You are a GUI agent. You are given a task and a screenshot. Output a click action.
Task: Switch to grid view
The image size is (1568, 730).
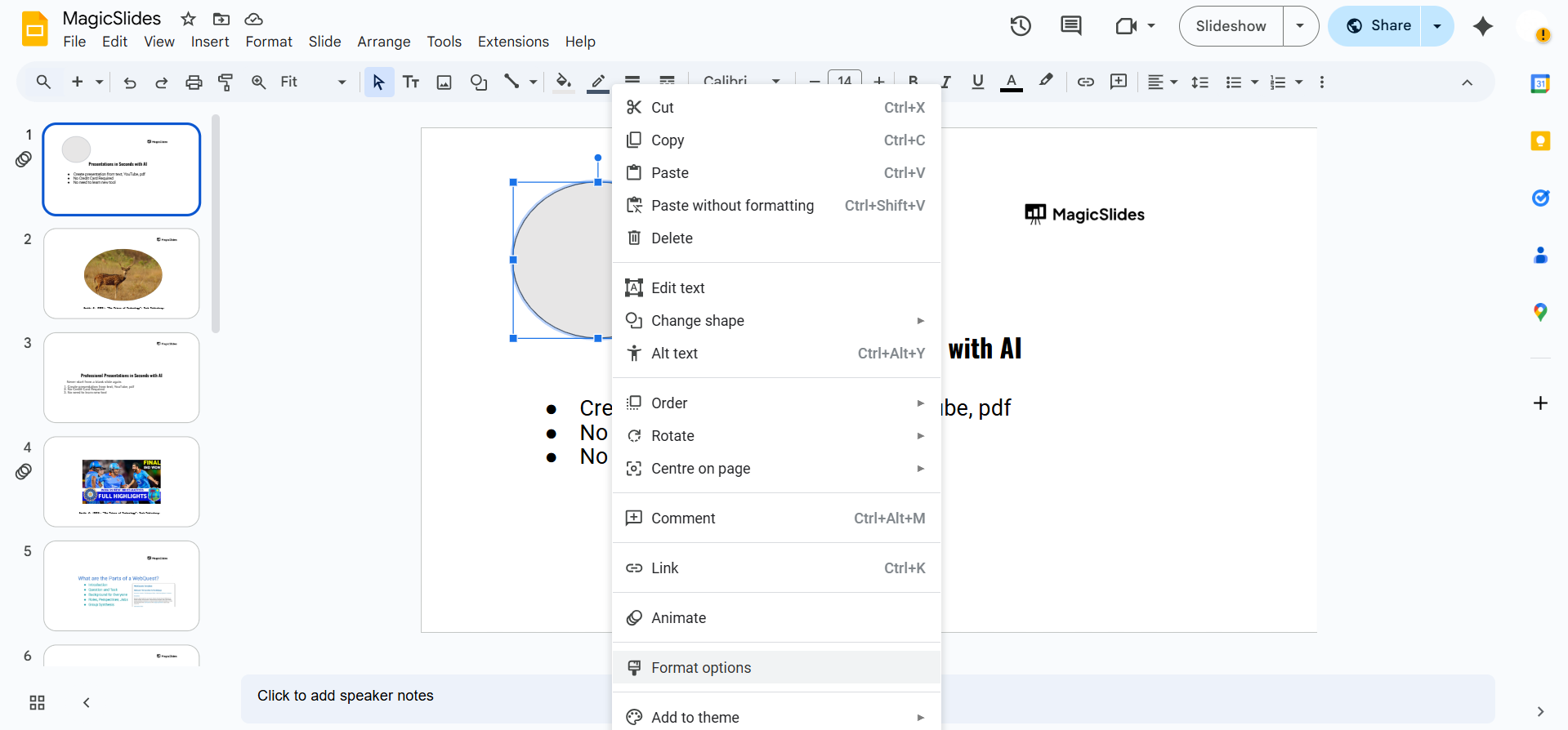click(x=38, y=703)
